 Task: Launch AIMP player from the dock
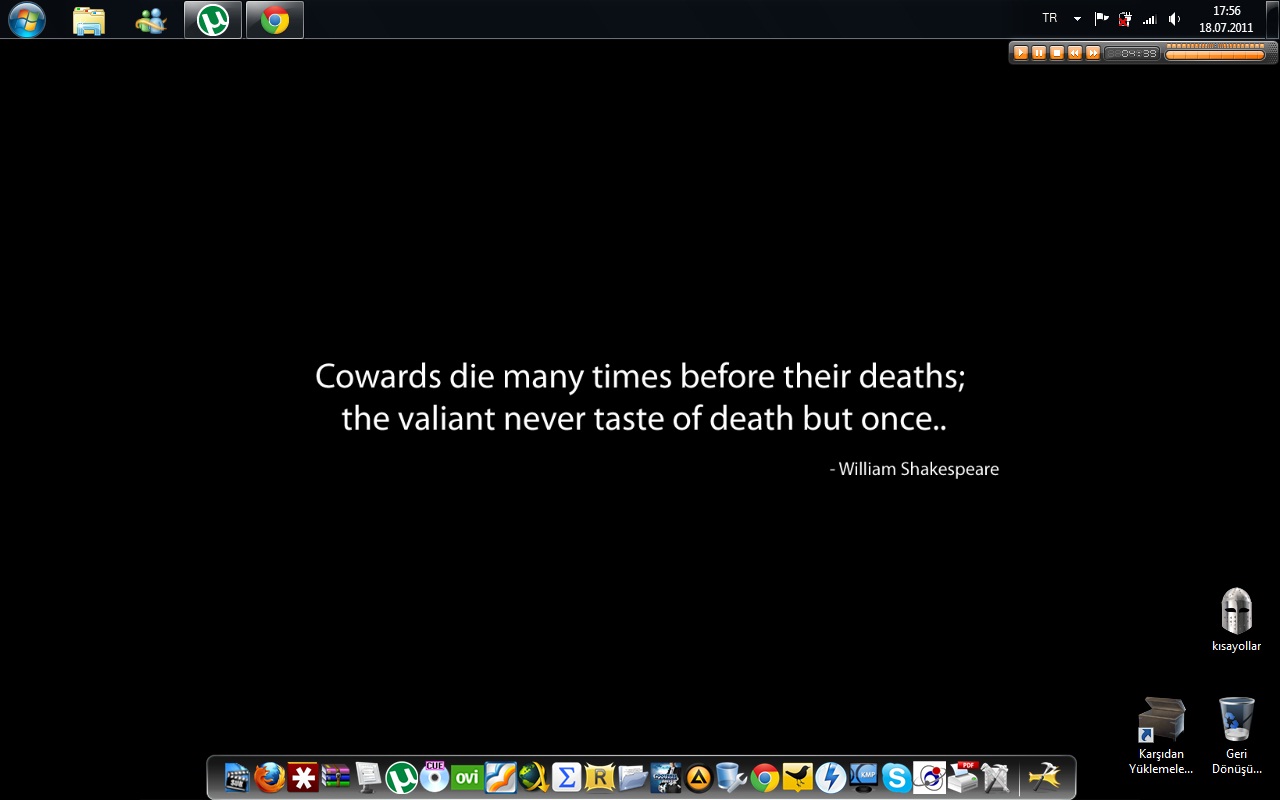pos(698,777)
